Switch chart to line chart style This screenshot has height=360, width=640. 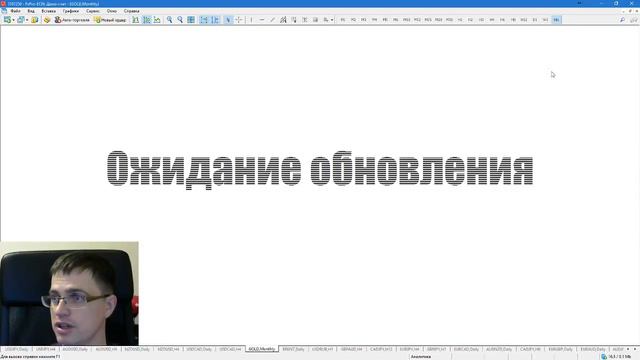point(157,20)
